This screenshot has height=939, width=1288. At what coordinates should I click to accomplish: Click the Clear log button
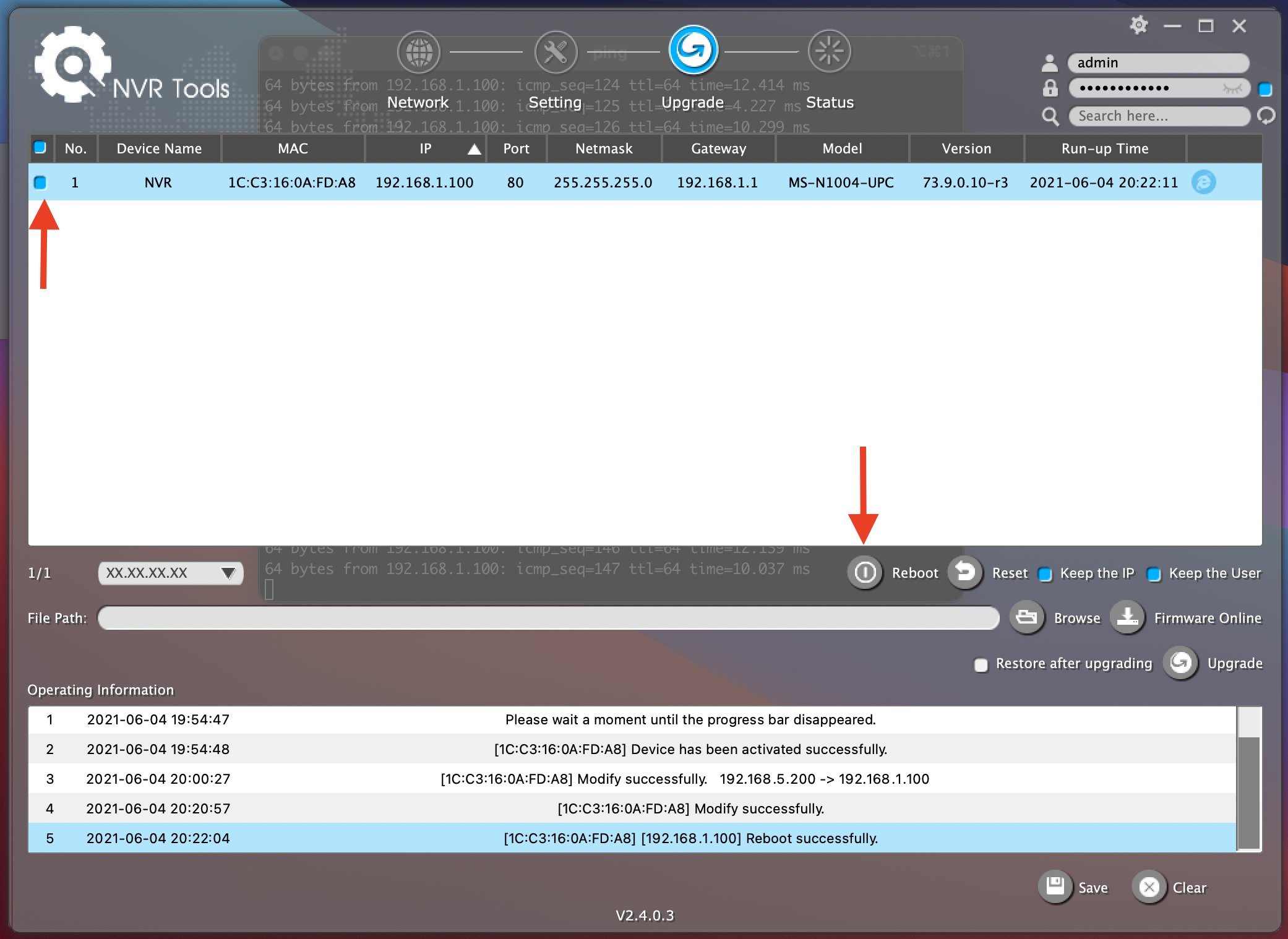pyautogui.click(x=1149, y=887)
